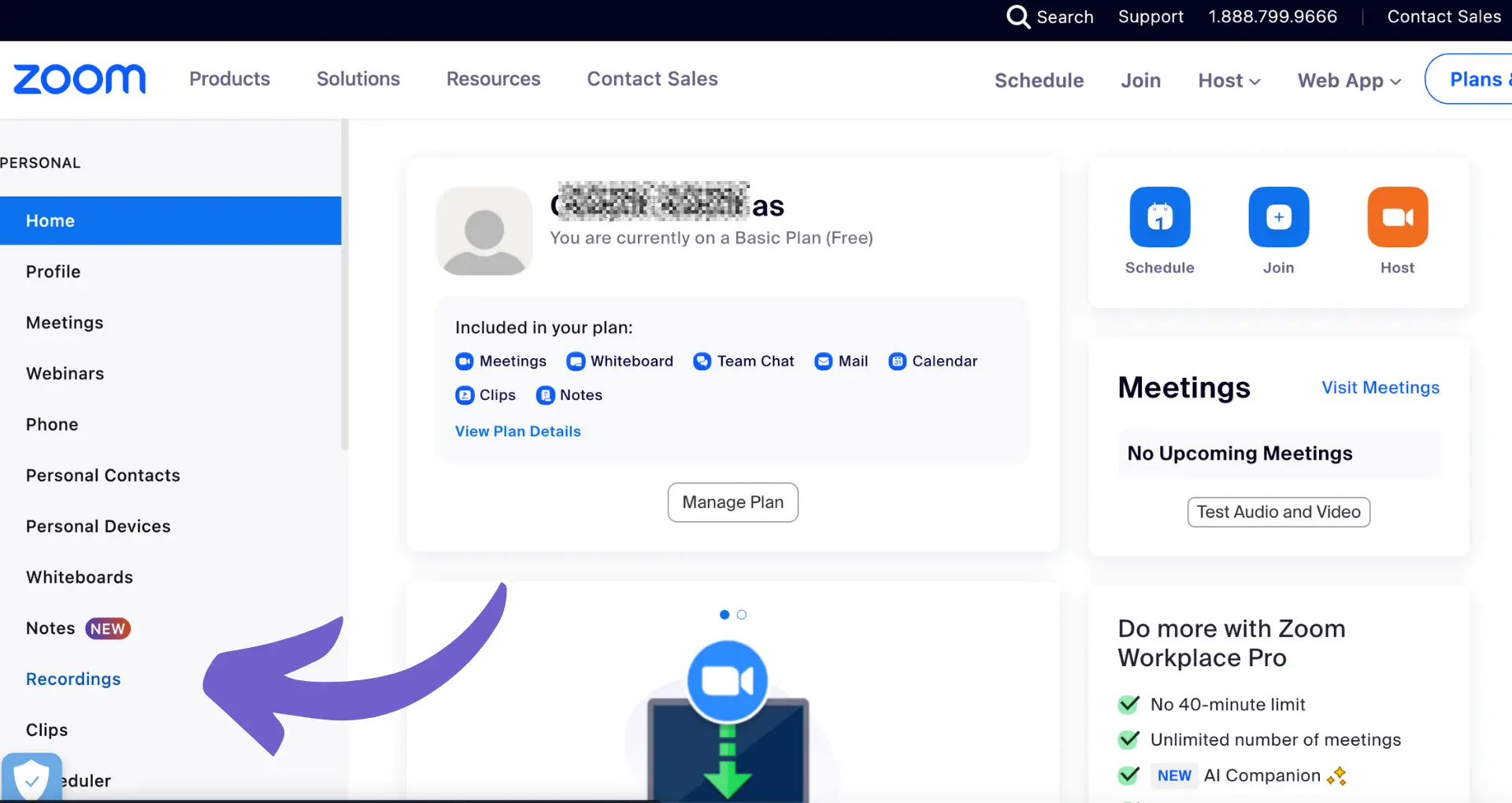Click the AI Companion sparkle icon
The width and height of the screenshot is (1512, 803).
1336,776
